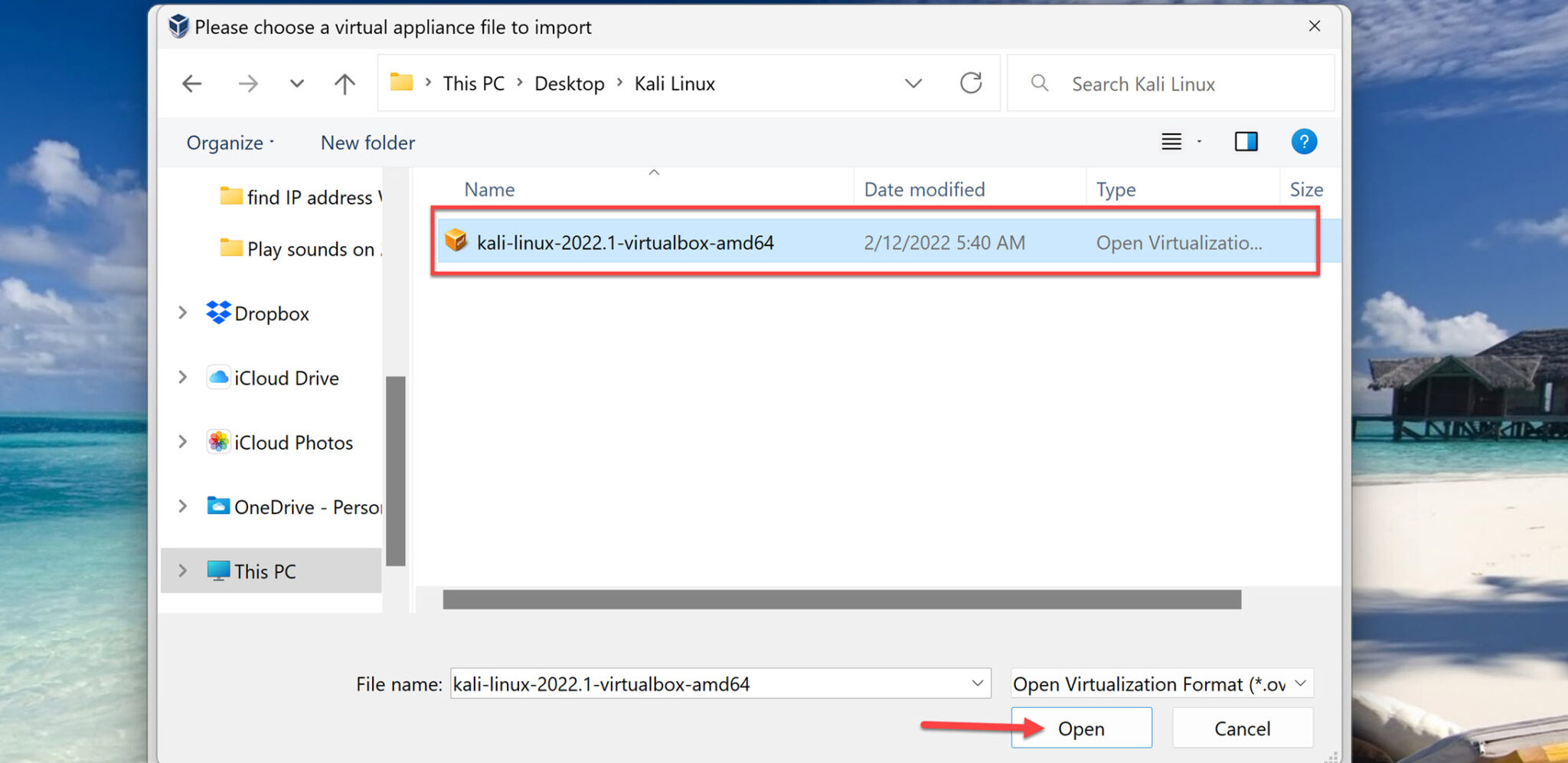Click the Dropbox sidebar icon
This screenshot has height=763, width=1568.
tap(217, 313)
